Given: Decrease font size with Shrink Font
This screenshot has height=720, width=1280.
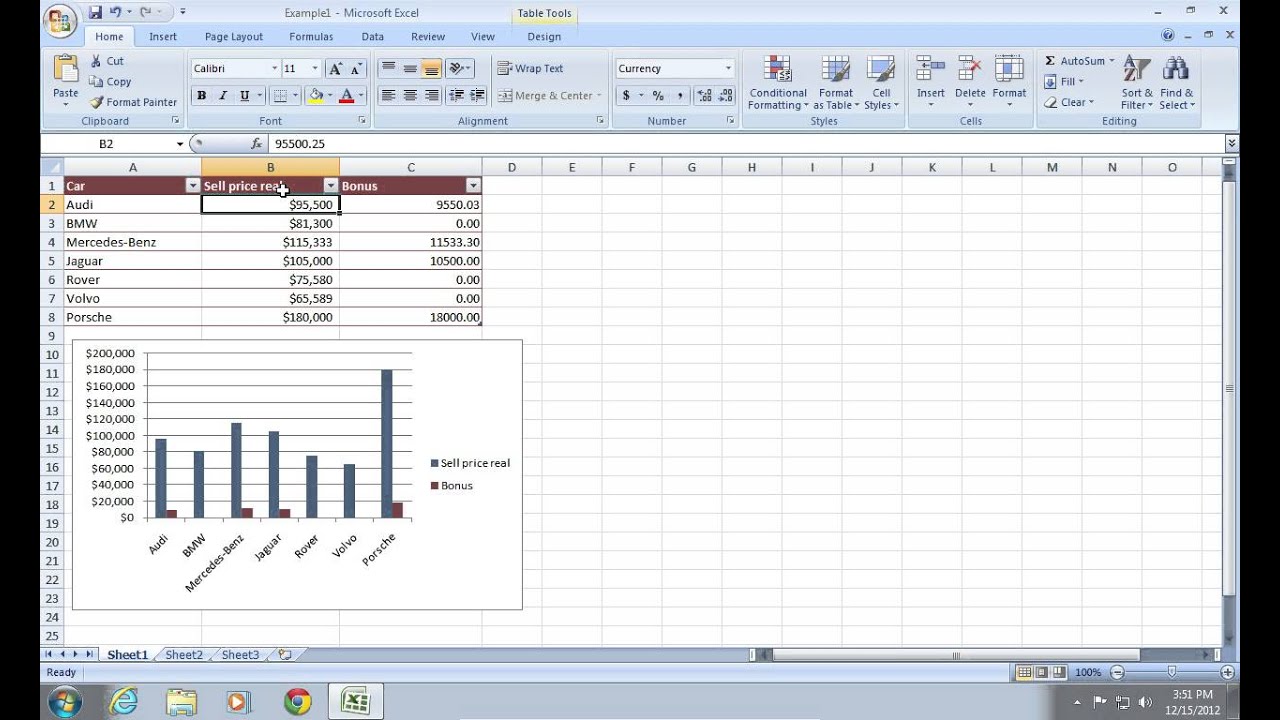Looking at the screenshot, I should point(357,69).
